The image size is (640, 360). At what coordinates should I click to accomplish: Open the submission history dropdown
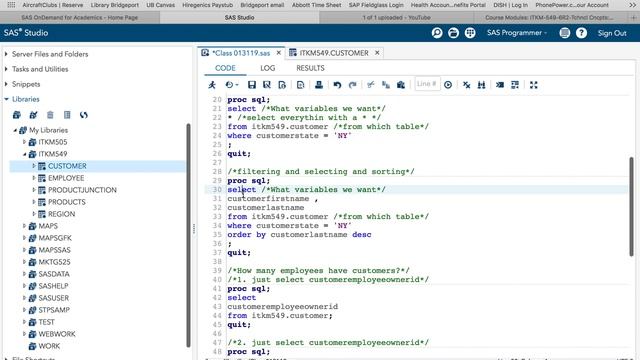[232, 85]
